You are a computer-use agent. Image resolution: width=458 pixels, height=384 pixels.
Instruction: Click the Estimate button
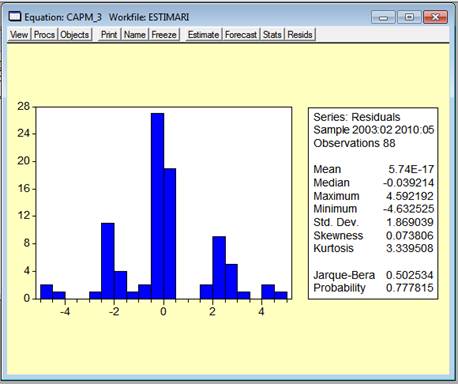203,35
